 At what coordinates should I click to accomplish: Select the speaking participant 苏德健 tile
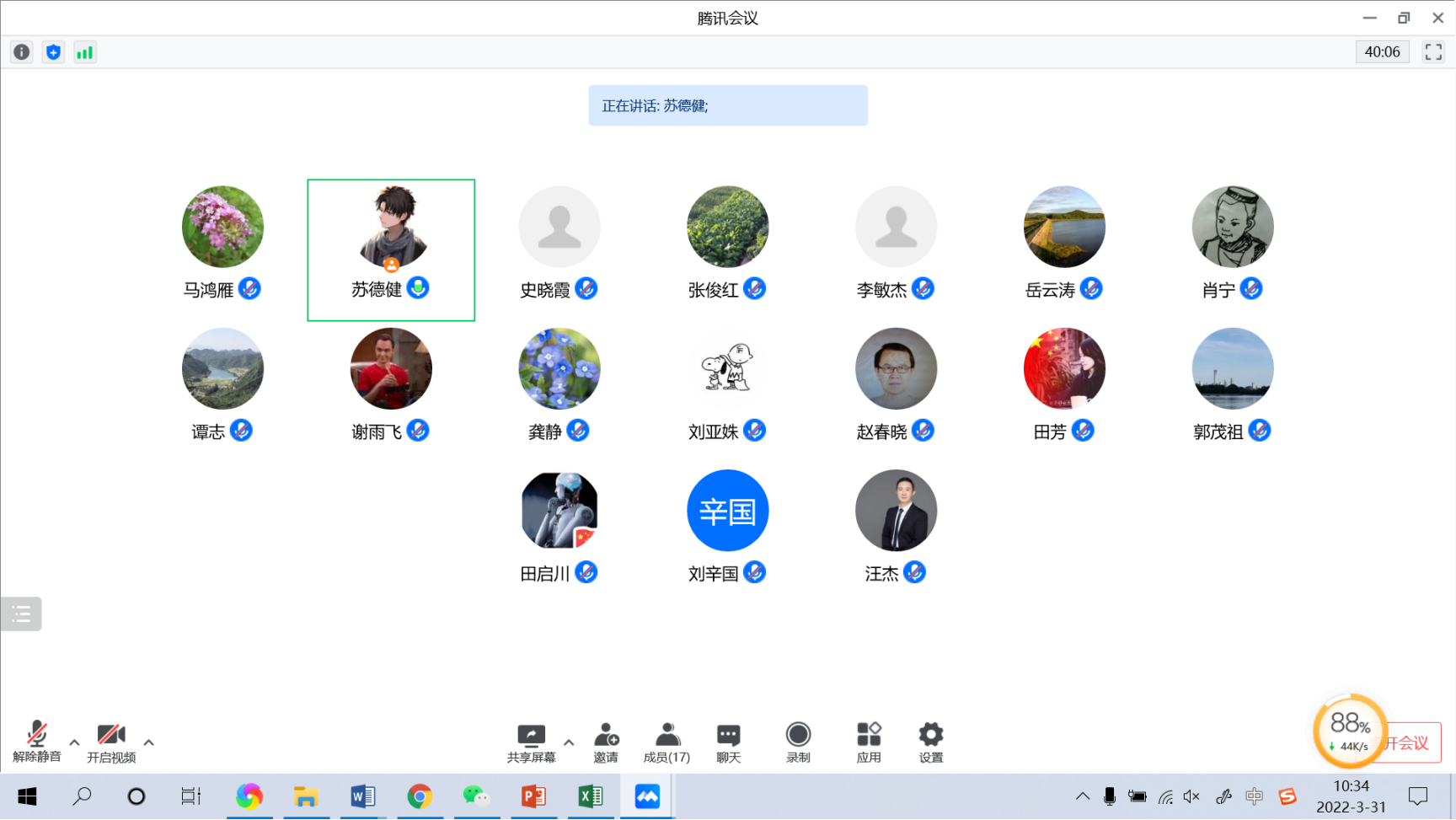(x=391, y=249)
